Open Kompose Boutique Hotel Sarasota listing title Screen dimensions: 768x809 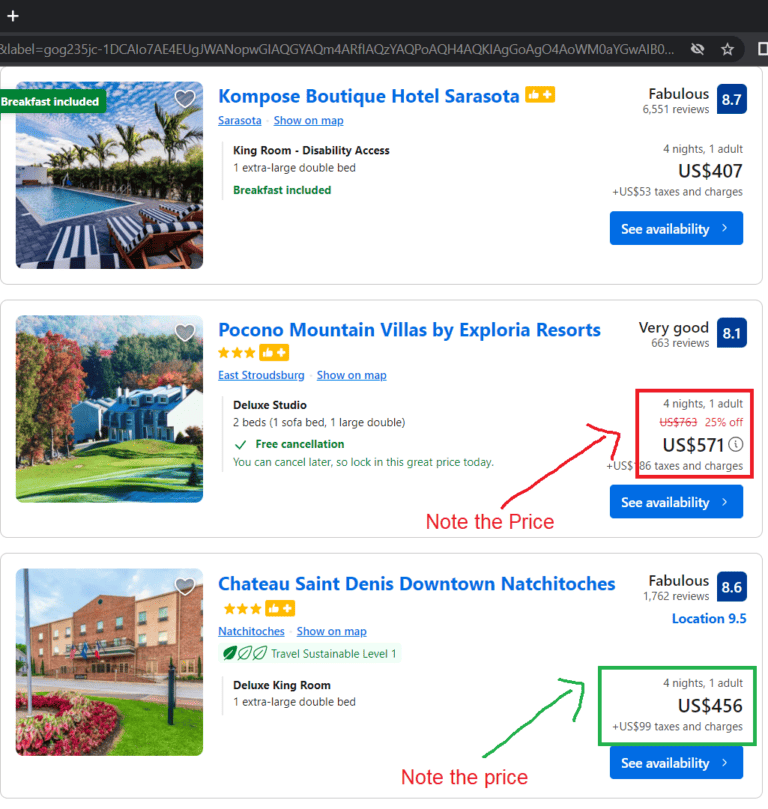click(x=368, y=97)
